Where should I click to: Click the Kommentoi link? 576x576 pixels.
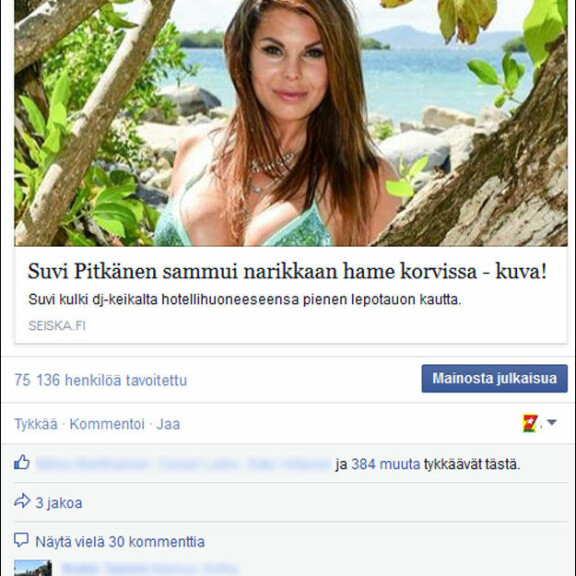[107, 424]
